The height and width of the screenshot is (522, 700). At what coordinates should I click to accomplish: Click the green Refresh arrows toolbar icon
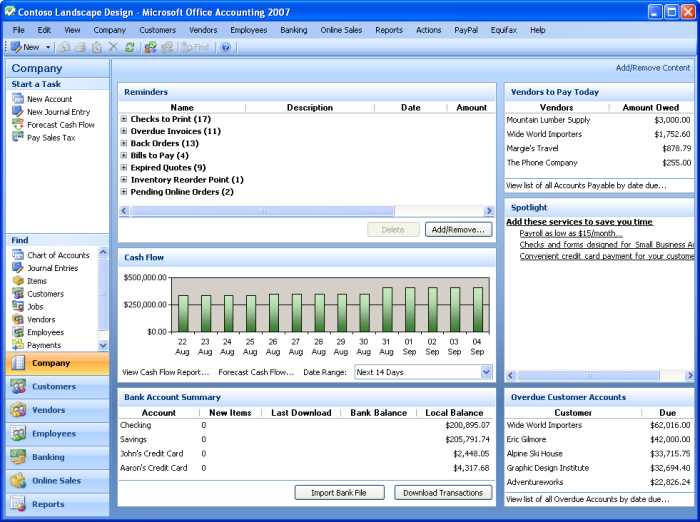point(130,47)
